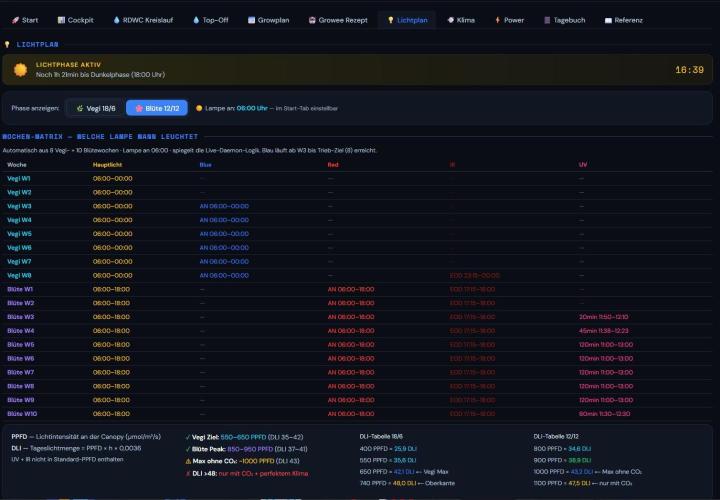
Task: Click Red schedule for Blüte W9
Action: [351, 400]
